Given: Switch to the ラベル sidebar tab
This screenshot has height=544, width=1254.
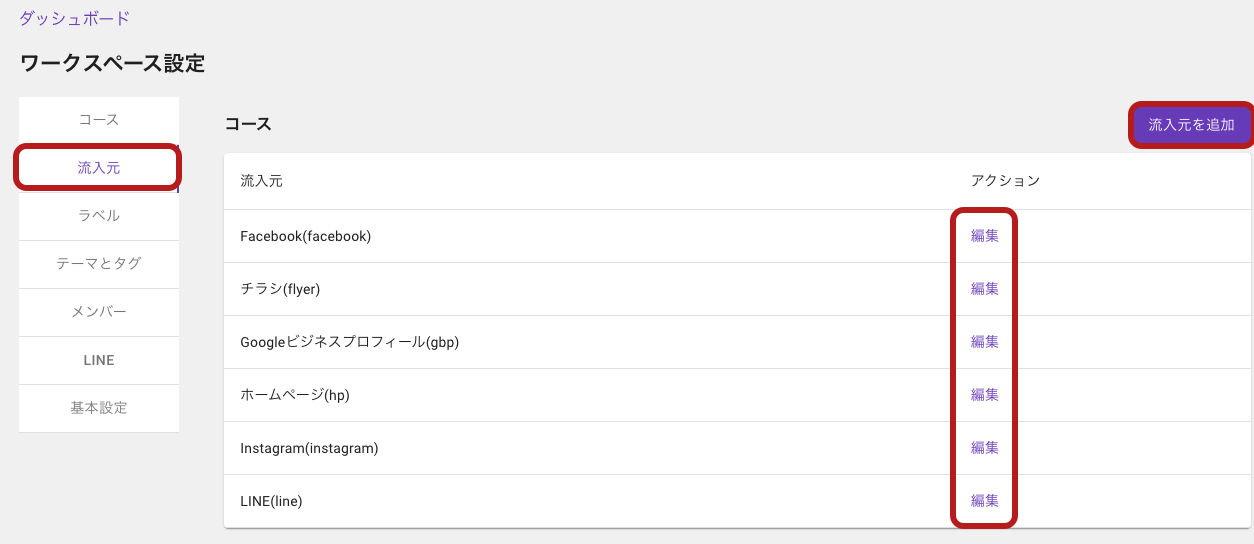Looking at the screenshot, I should point(99,216).
